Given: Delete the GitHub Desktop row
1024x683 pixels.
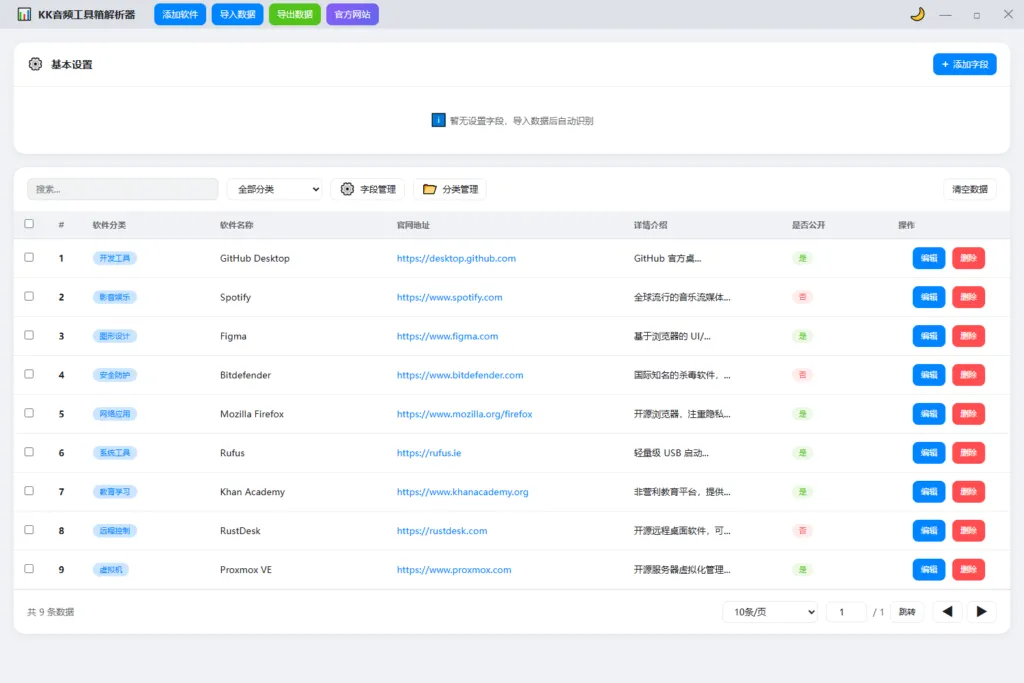Looking at the screenshot, I should click(968, 258).
